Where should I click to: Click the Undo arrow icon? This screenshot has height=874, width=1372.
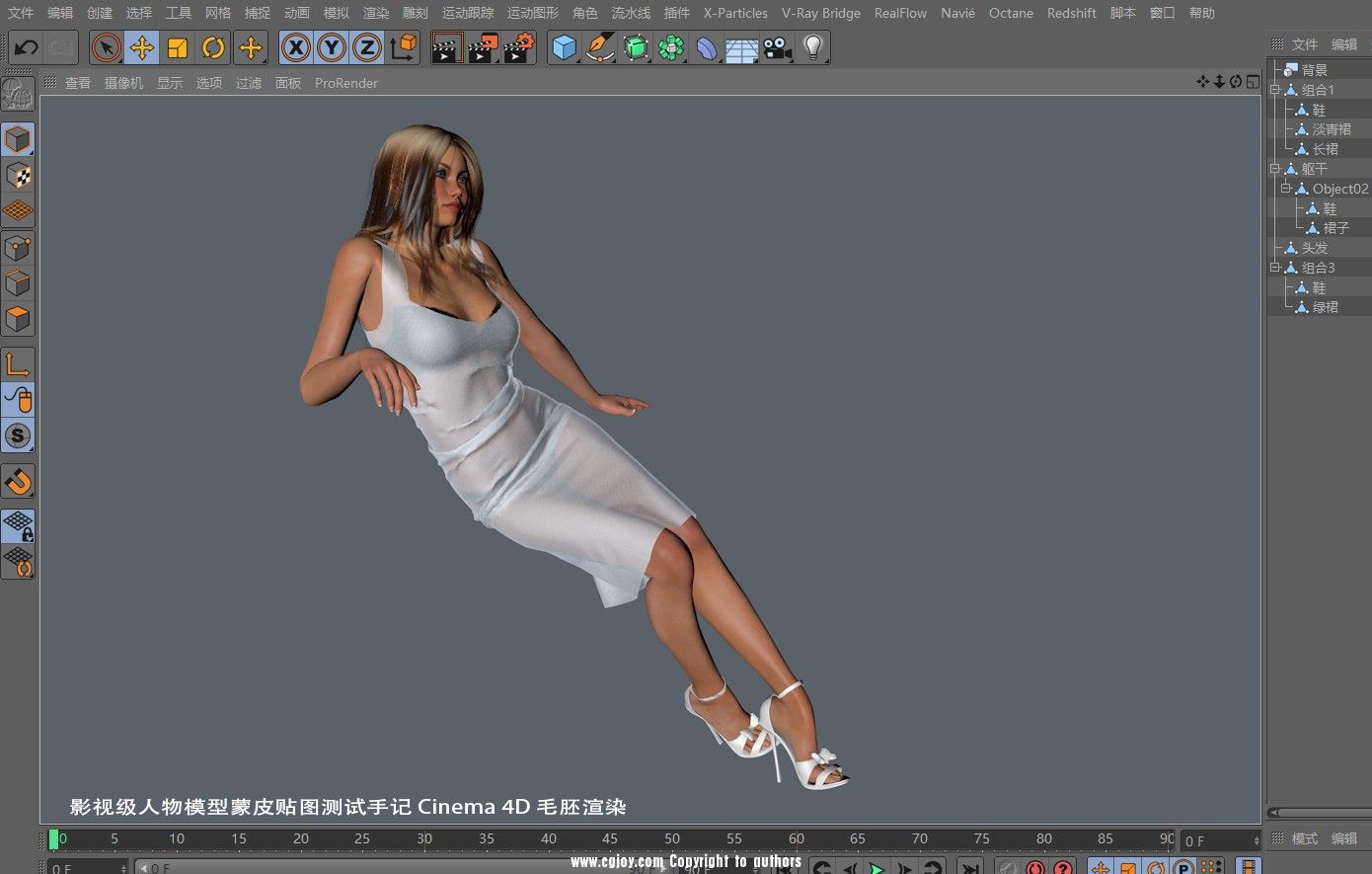pos(27,47)
